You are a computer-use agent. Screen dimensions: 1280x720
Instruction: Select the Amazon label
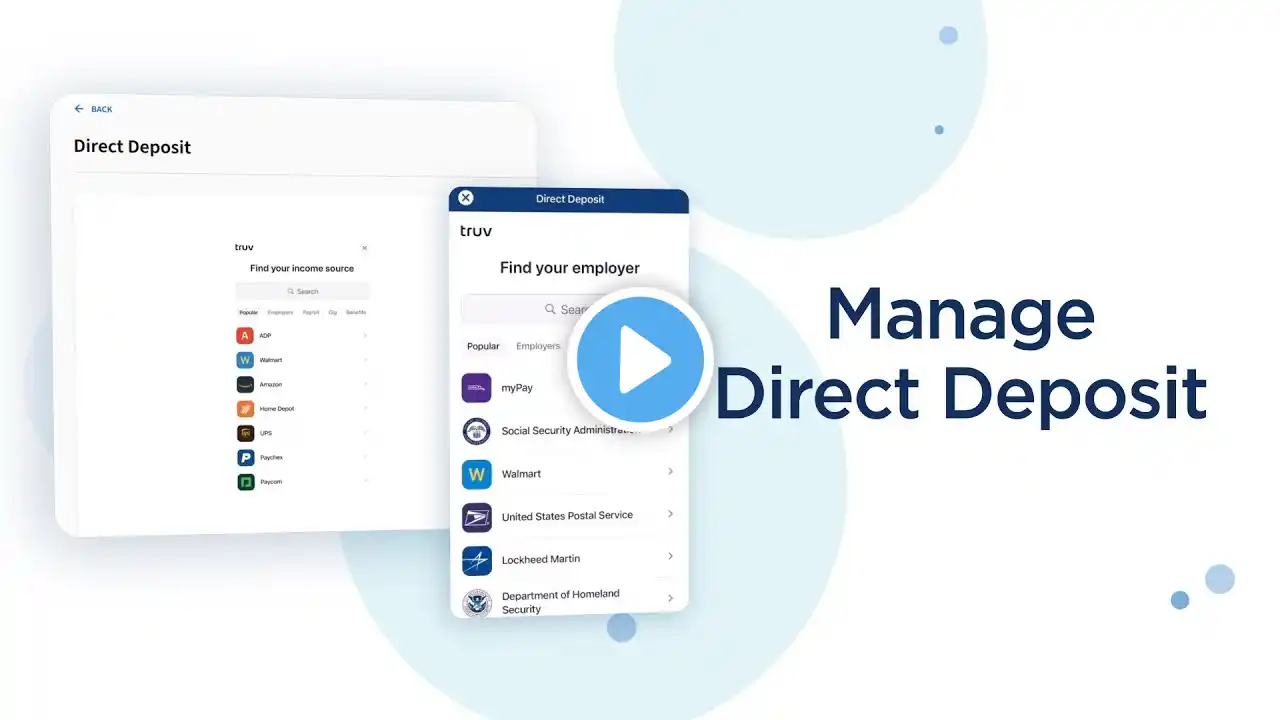tap(271, 384)
